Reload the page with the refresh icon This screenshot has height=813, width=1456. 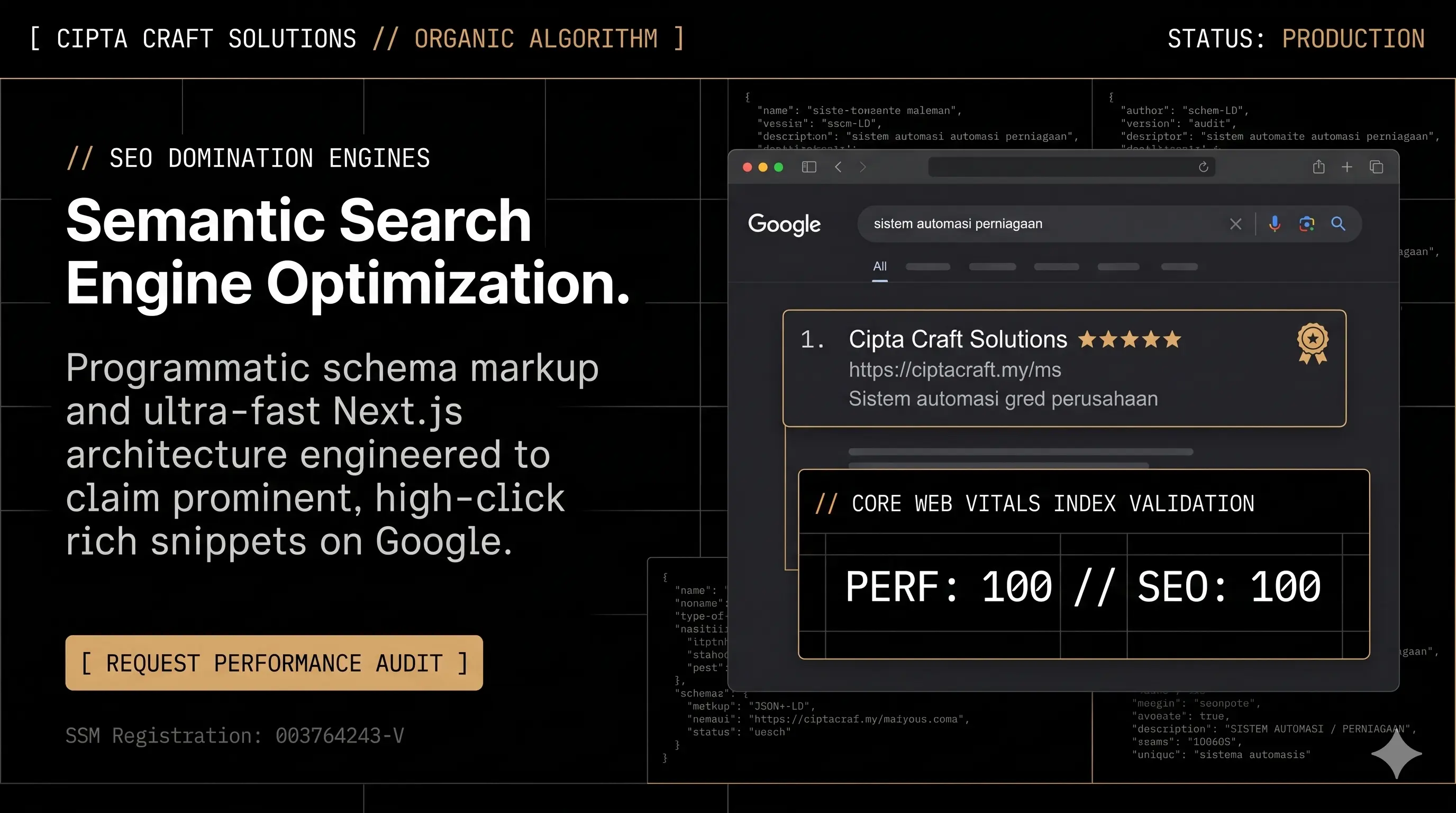[1203, 167]
